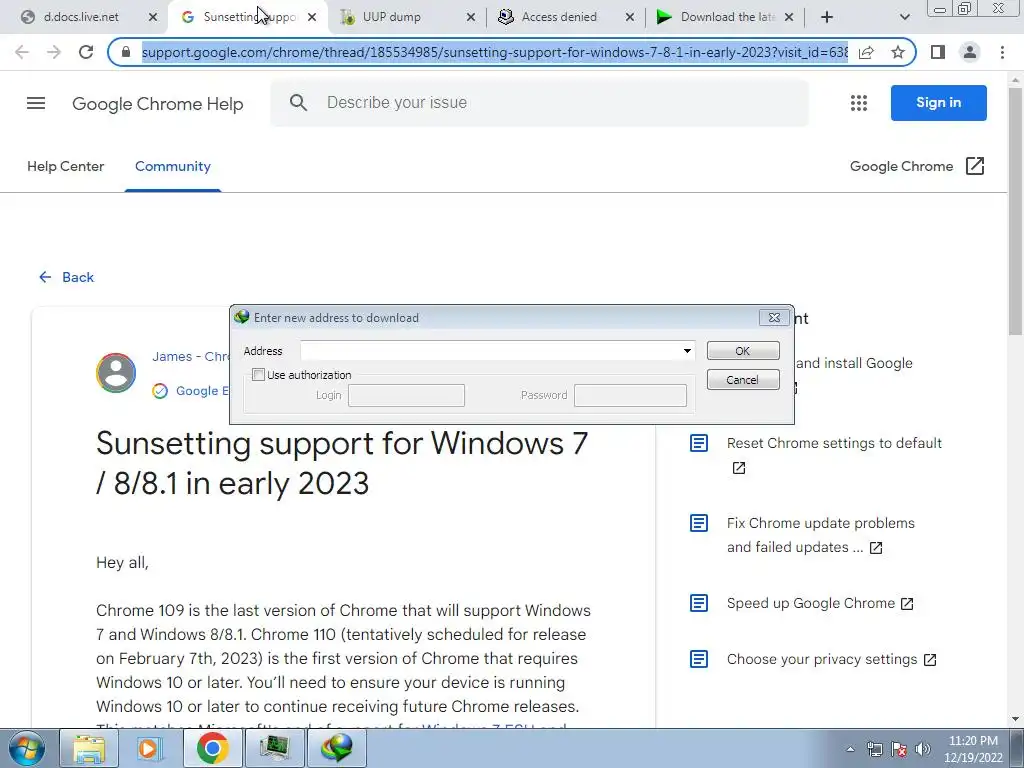
Task: Launch Windows Media Player from the taskbar
Action: click(150, 748)
